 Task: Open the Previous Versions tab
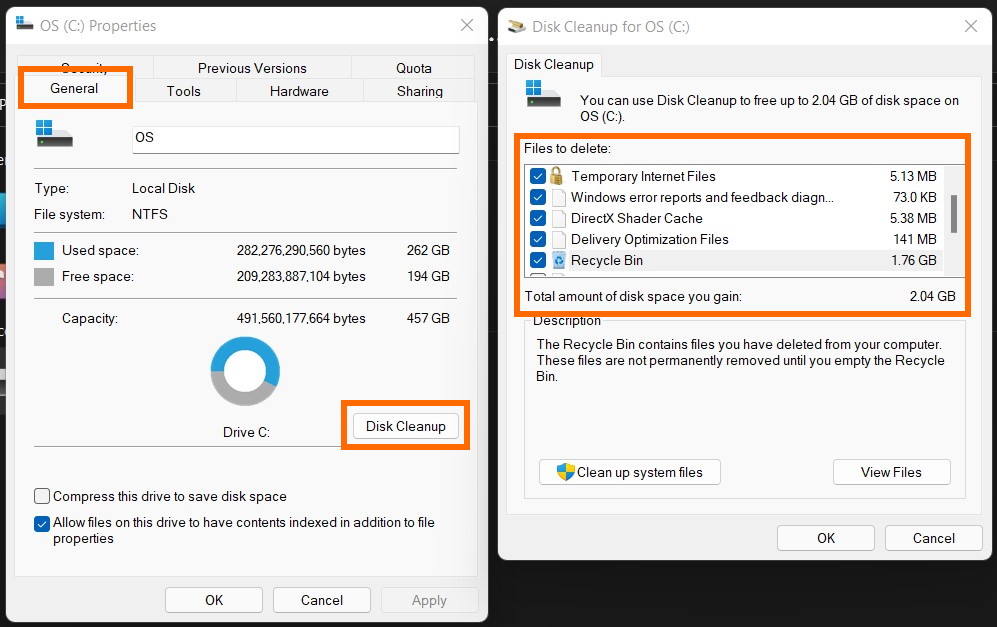(x=252, y=68)
